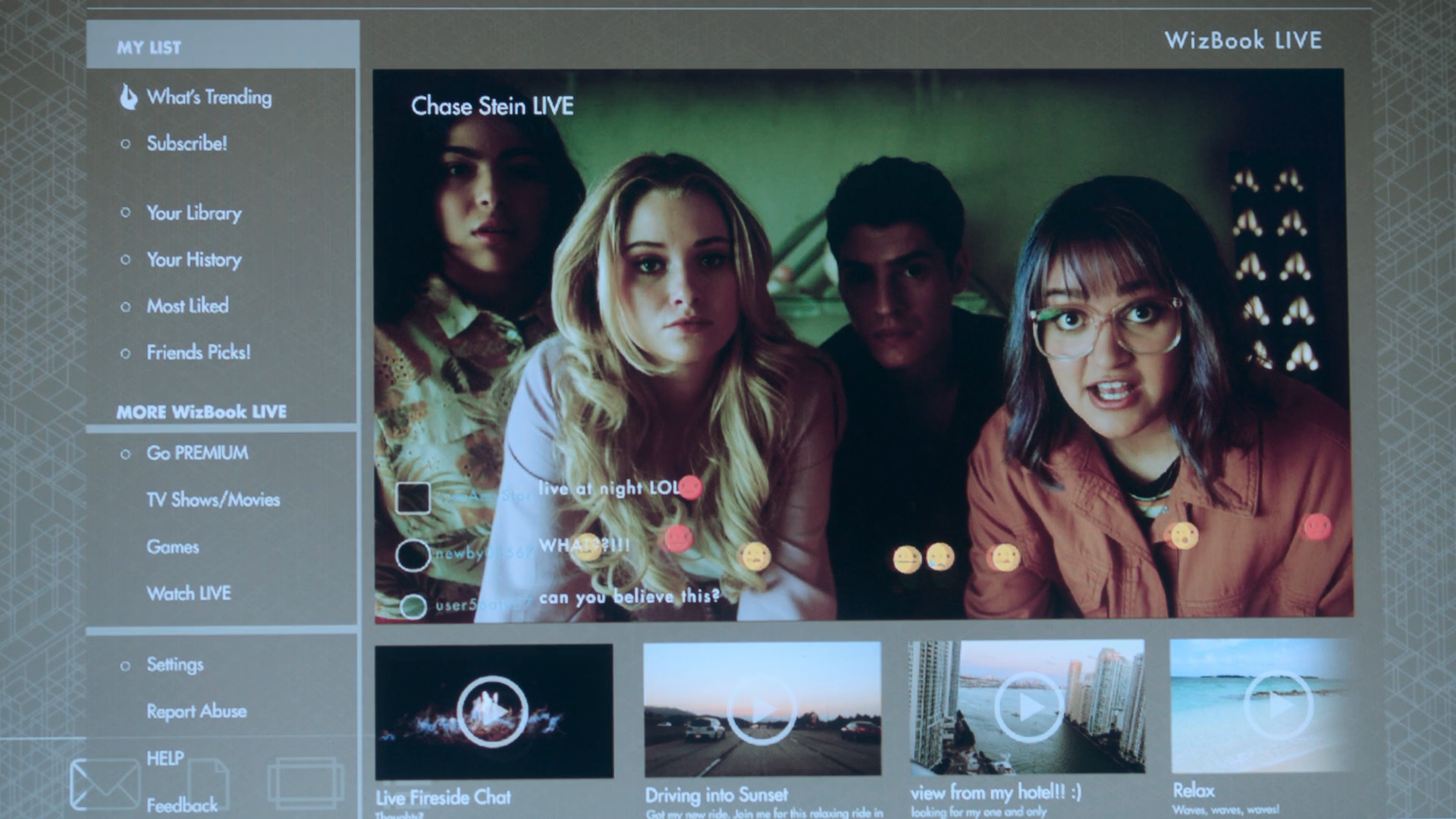Click the flame icon beside What's Trending
Image resolution: width=1456 pixels, height=819 pixels.
click(x=129, y=97)
